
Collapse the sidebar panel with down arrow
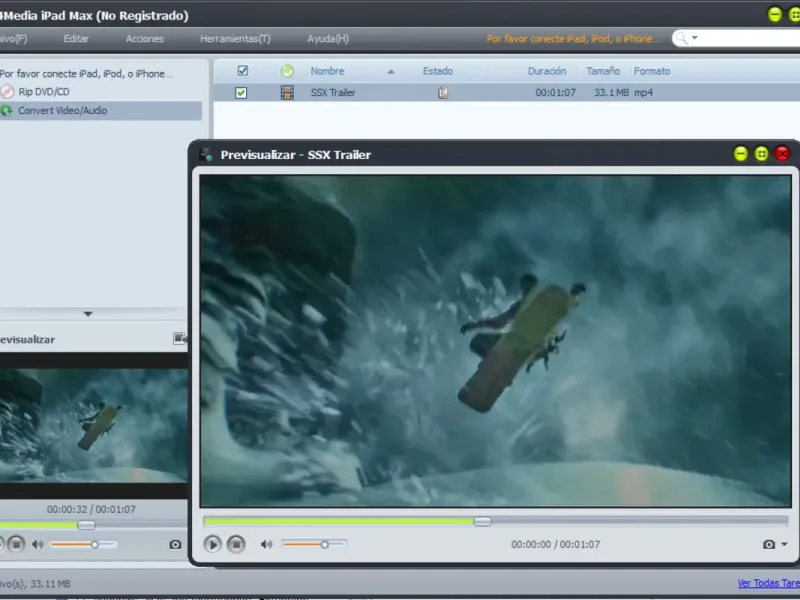pyautogui.click(x=88, y=314)
